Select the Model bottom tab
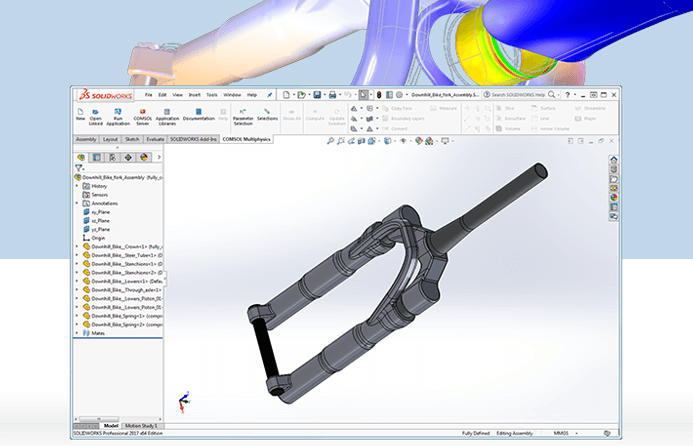 [110, 426]
